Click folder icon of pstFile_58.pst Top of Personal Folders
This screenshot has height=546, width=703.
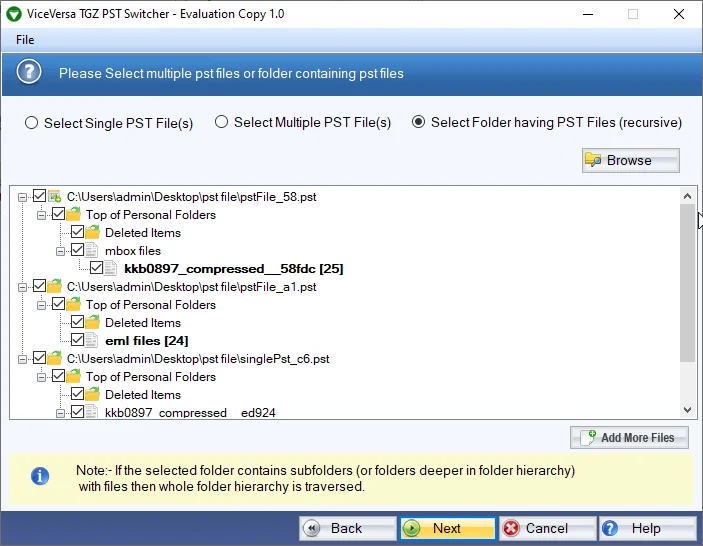(x=74, y=214)
